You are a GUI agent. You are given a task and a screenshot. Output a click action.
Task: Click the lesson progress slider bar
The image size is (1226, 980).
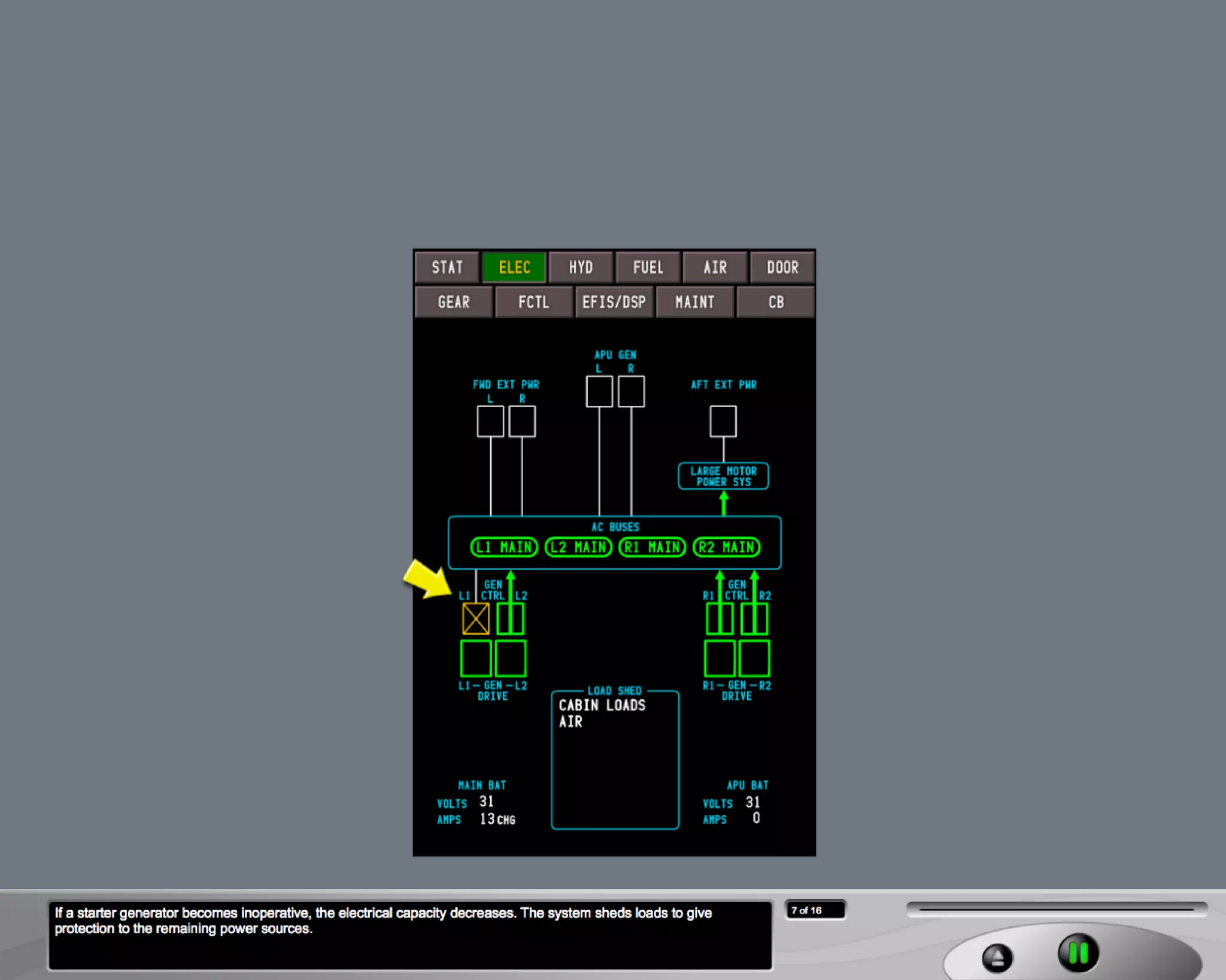click(x=1057, y=909)
